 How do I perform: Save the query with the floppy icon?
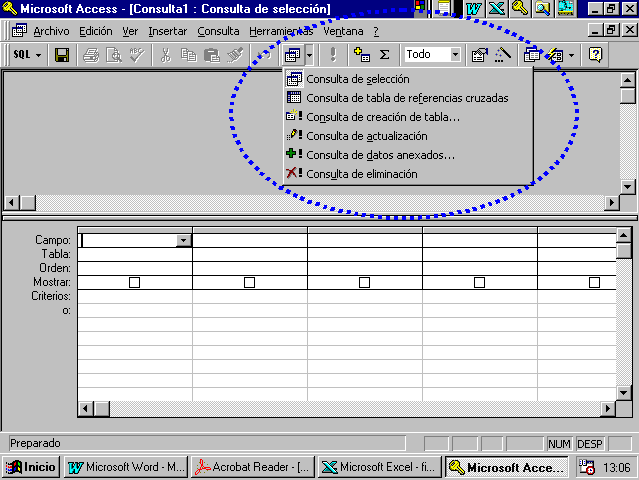tap(62, 55)
